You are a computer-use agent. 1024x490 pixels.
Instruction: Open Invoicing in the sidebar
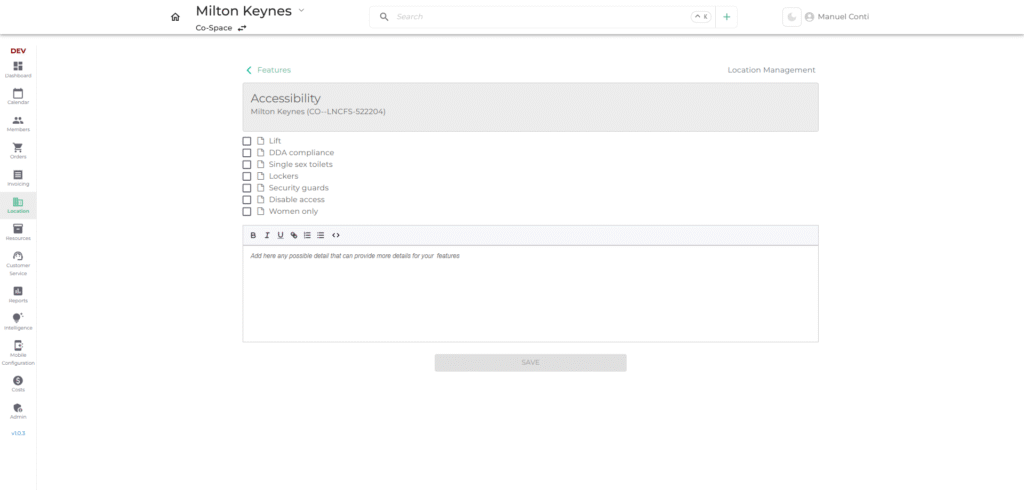[18, 177]
